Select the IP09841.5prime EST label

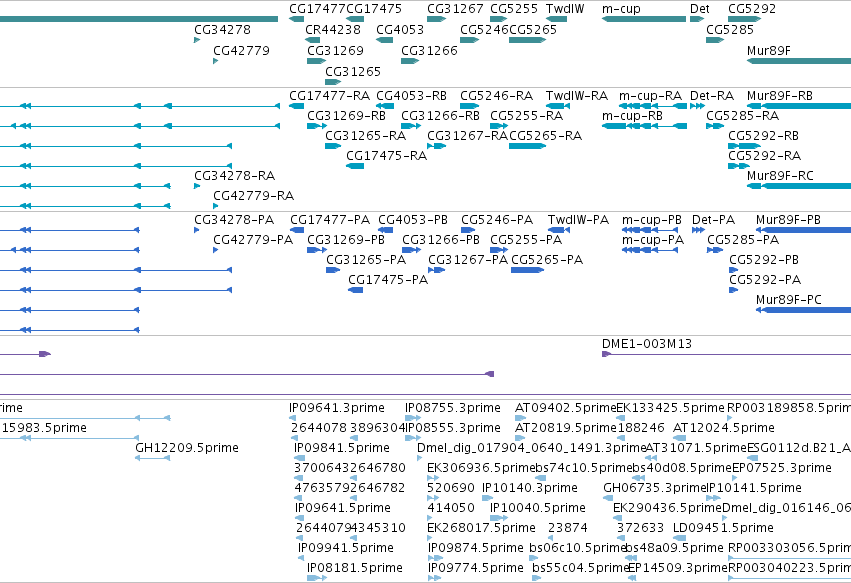[x=342, y=448]
